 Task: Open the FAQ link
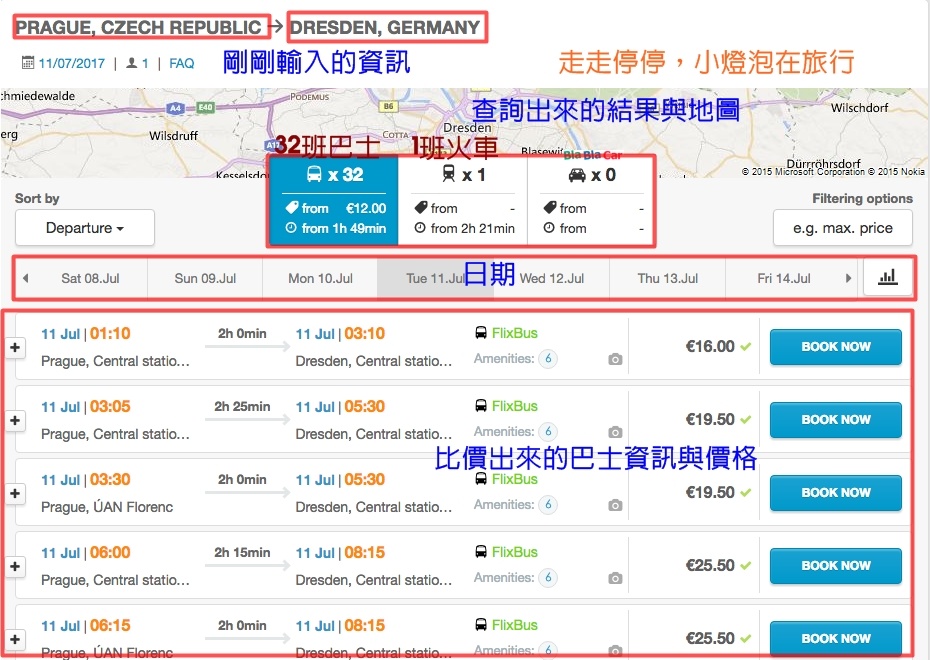181,63
